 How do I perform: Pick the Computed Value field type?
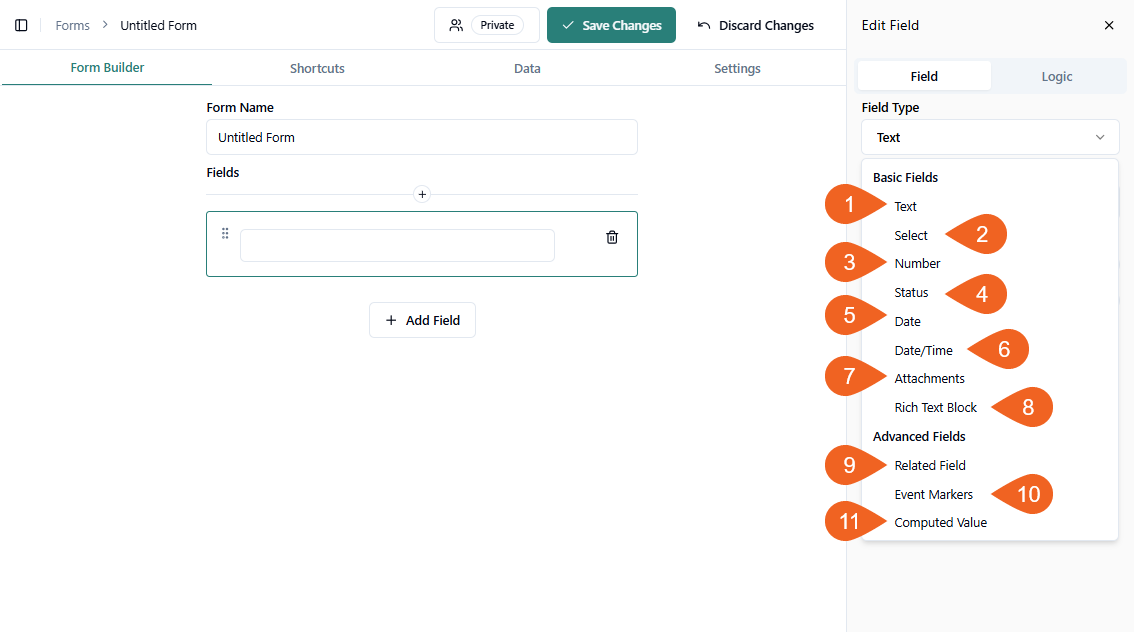[x=940, y=522]
